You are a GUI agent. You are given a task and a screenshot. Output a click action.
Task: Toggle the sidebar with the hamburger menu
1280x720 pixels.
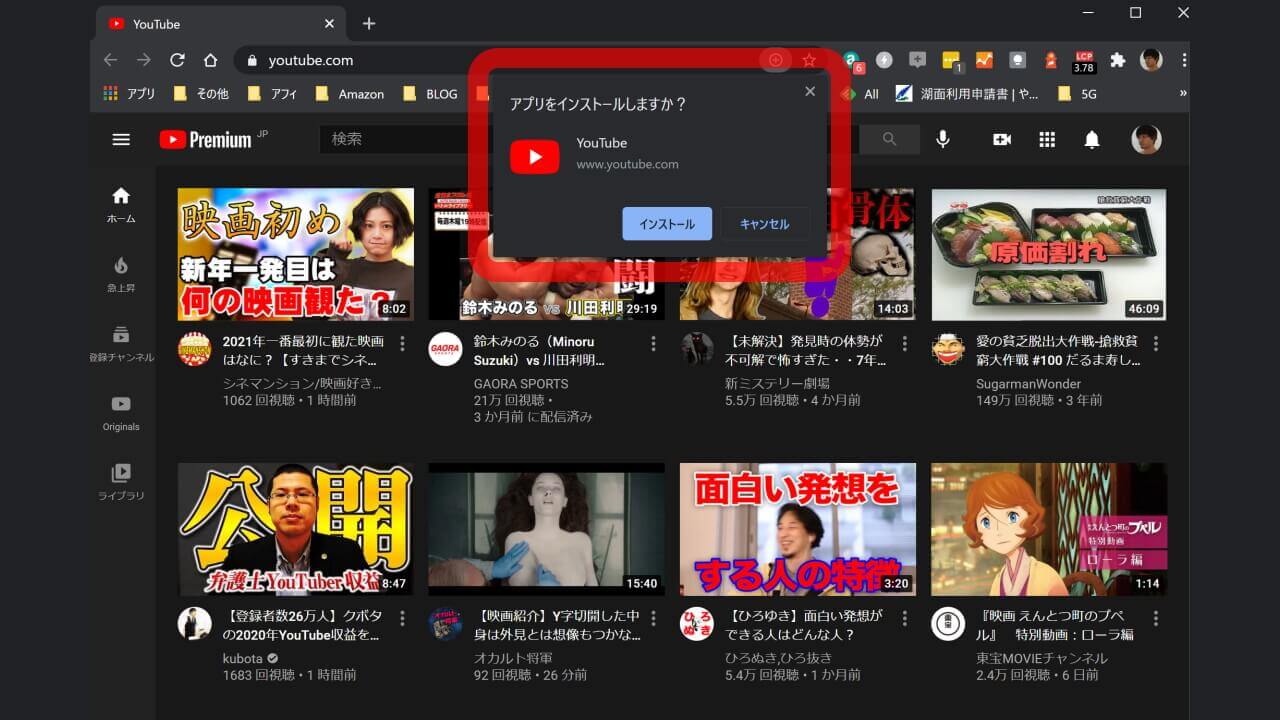coord(120,139)
